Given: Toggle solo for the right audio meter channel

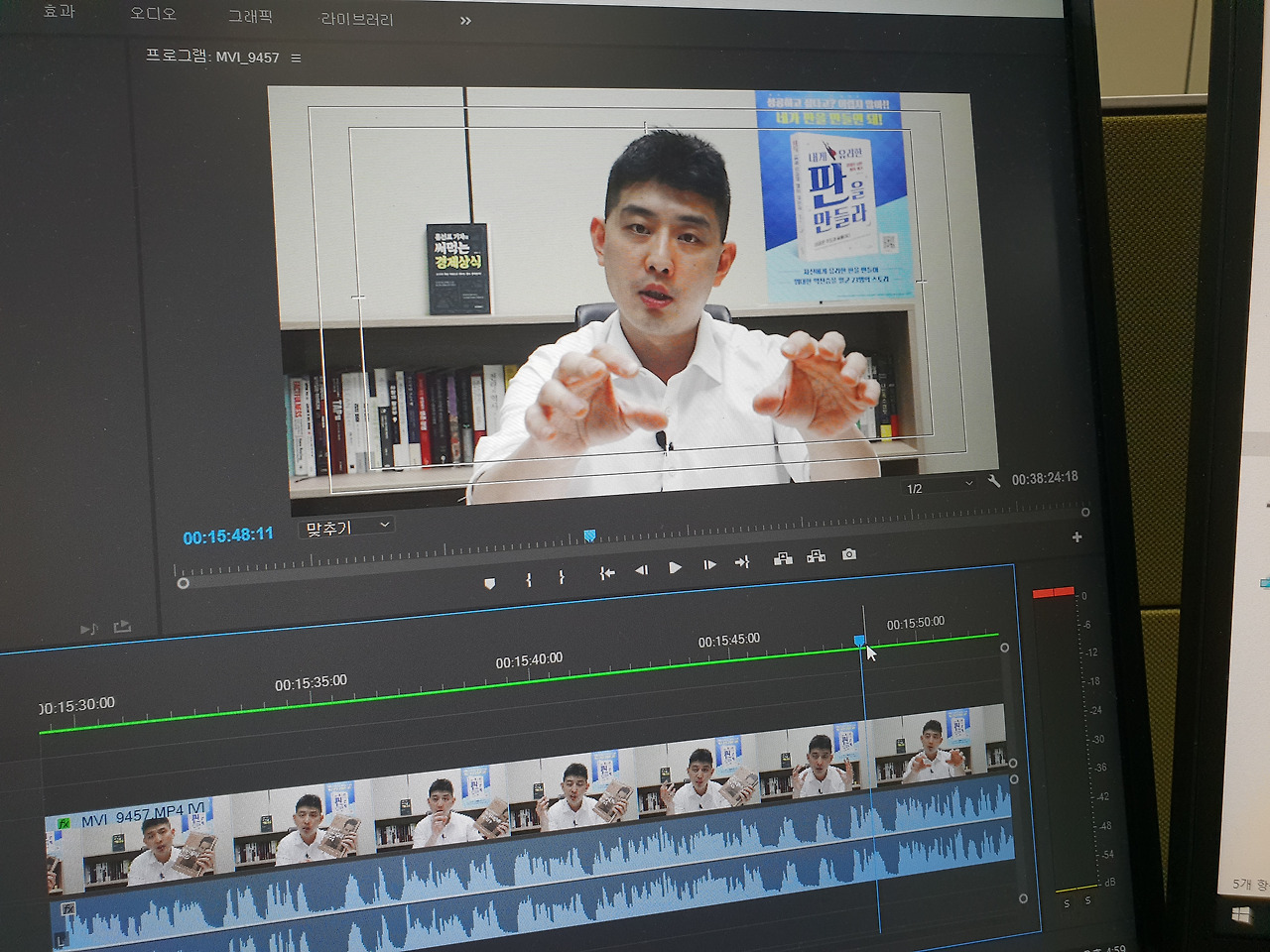Looking at the screenshot, I should click(x=1088, y=900).
